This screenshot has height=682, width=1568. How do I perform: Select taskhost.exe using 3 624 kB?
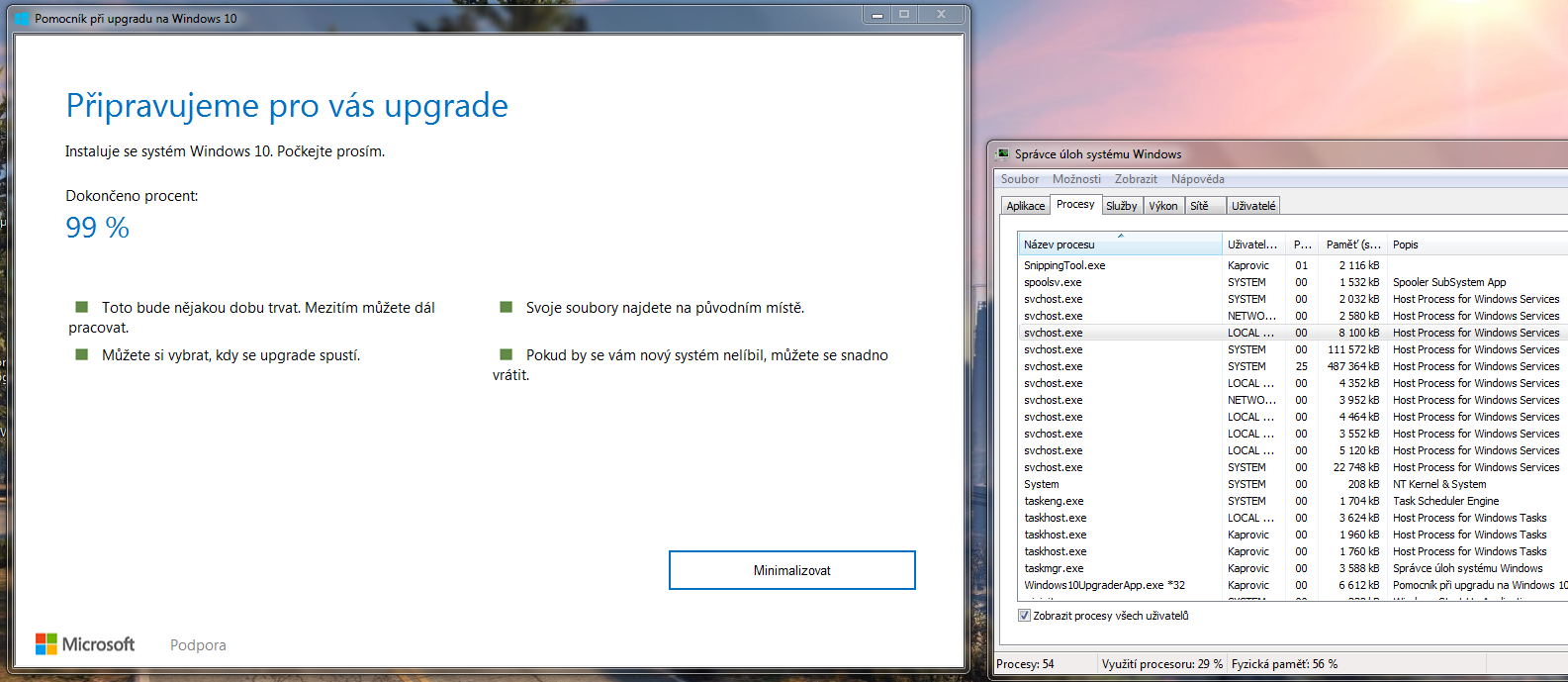pos(1293,518)
